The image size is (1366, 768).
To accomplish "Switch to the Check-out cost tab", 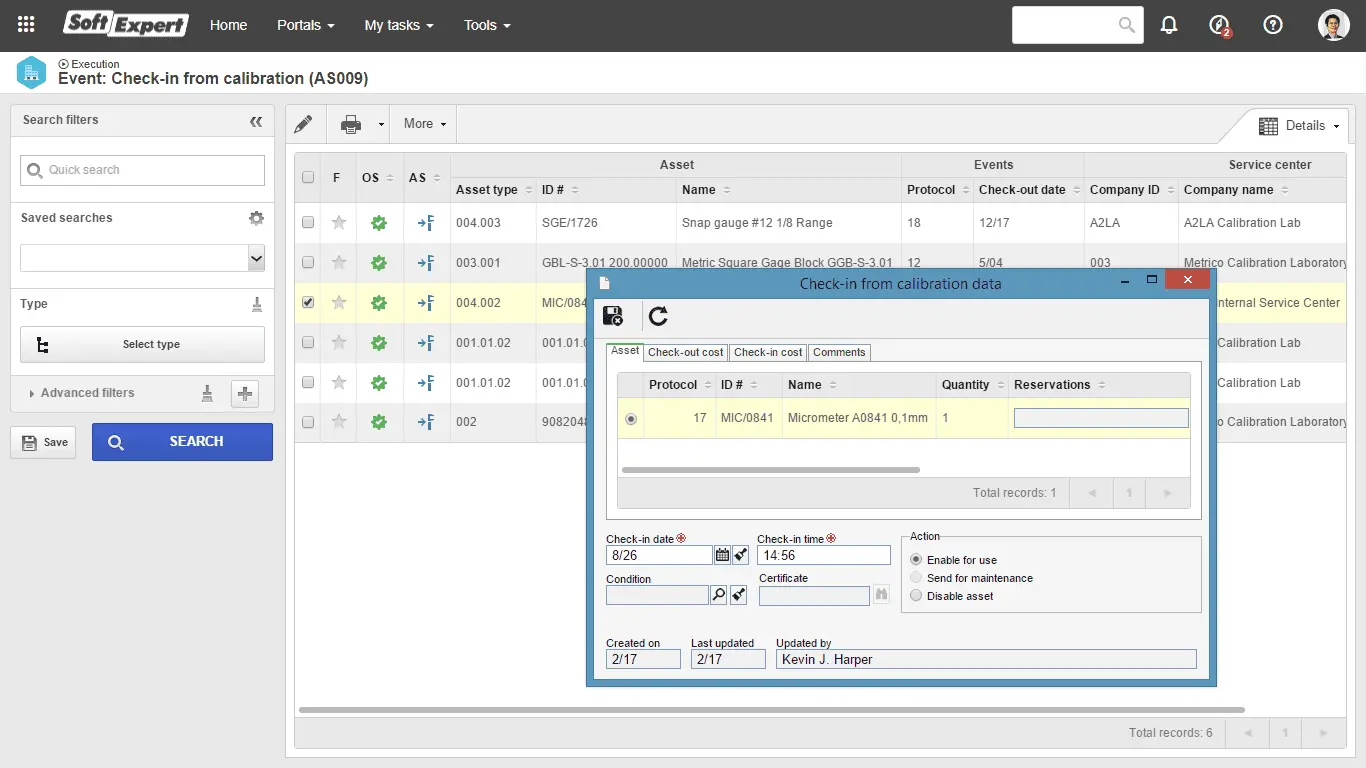I will (685, 352).
